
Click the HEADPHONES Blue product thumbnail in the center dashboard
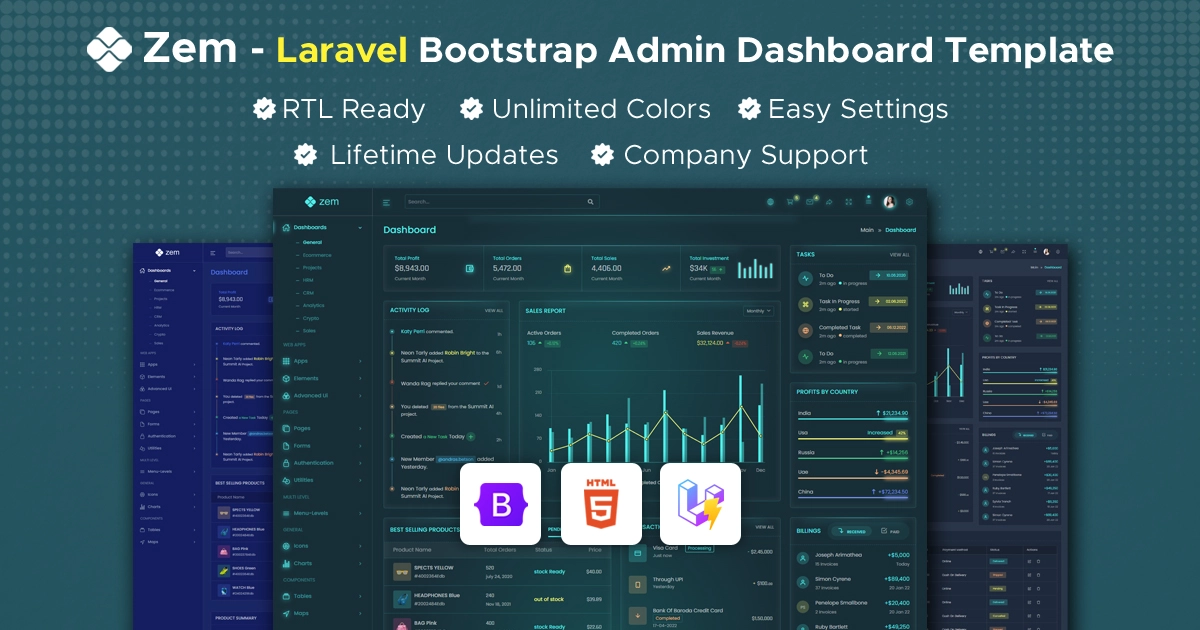pos(402,599)
